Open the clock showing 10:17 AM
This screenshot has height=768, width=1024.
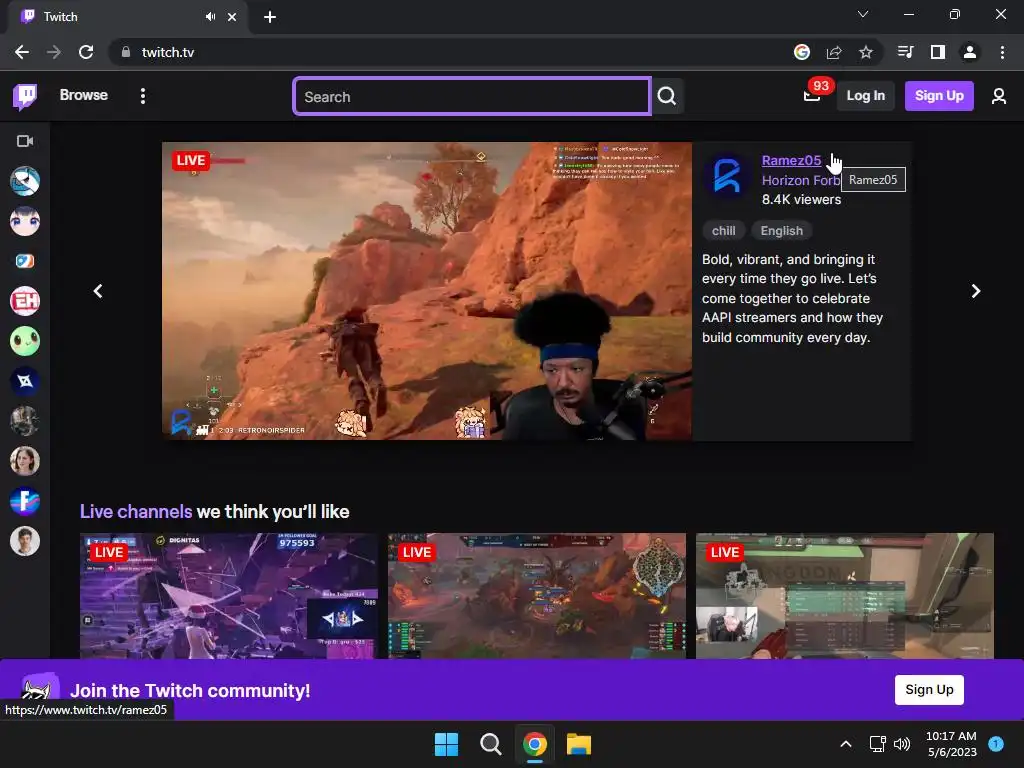[x=952, y=744]
